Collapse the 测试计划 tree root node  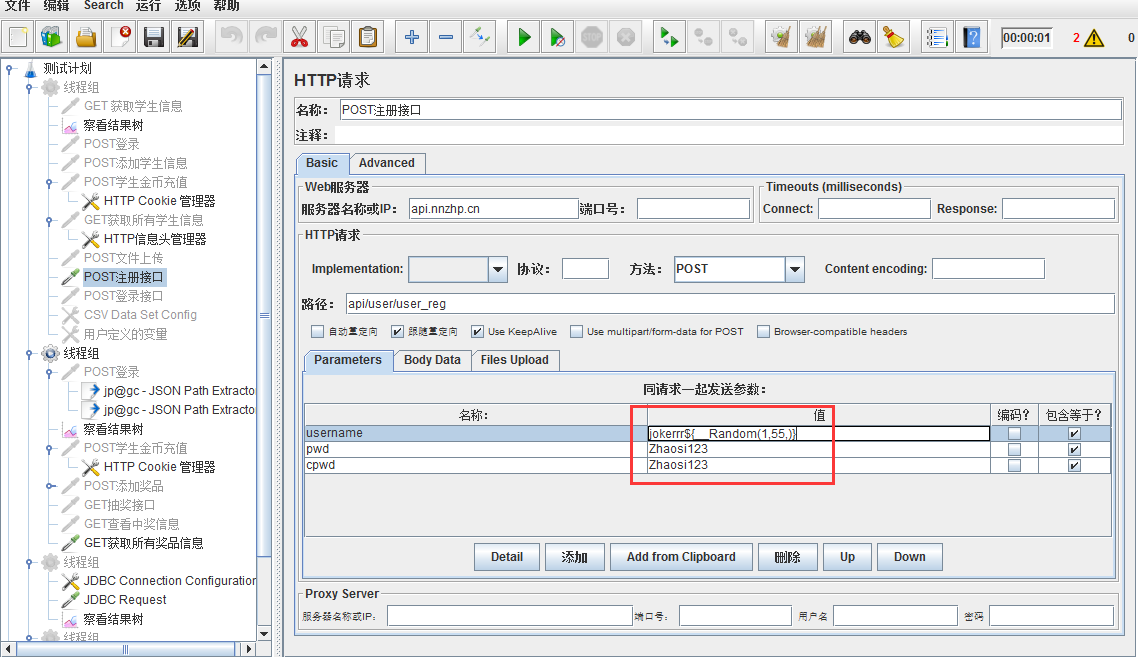tap(11, 69)
